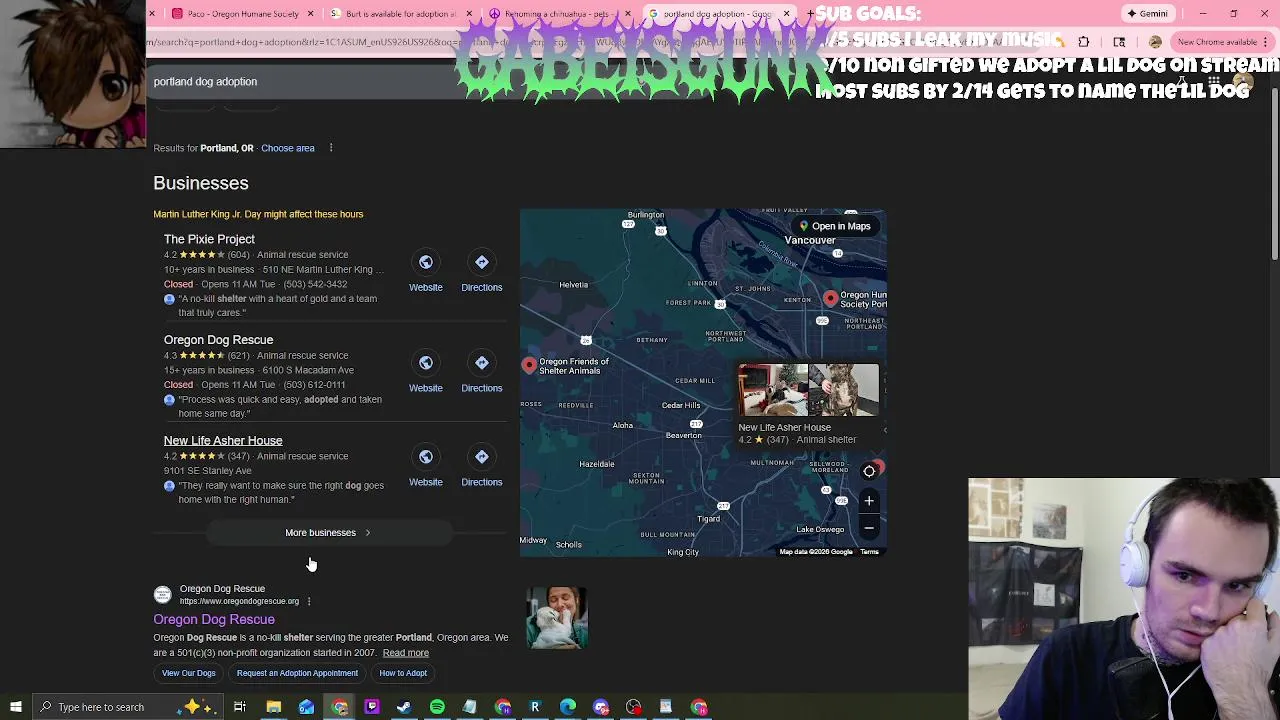Screen dimensions: 1280x720
Task: Open Gemini button in Chrome
Action: (x=1147, y=14)
